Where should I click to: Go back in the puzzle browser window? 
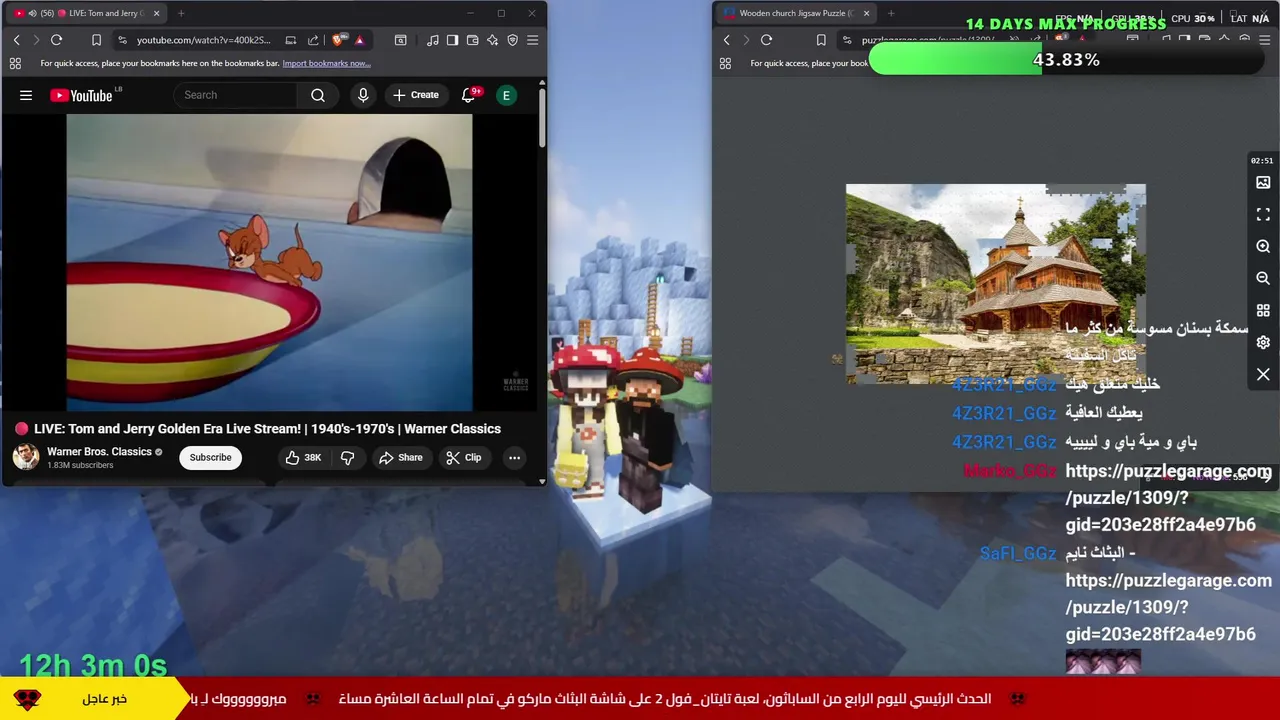coord(726,40)
